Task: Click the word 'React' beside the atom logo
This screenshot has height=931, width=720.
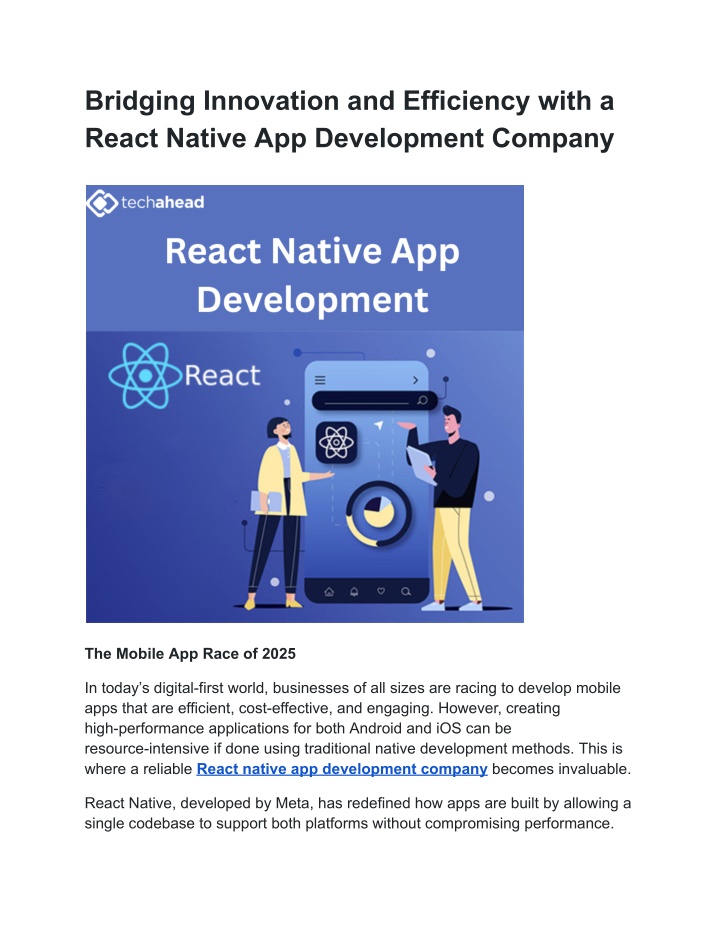Action: pyautogui.click(x=222, y=375)
